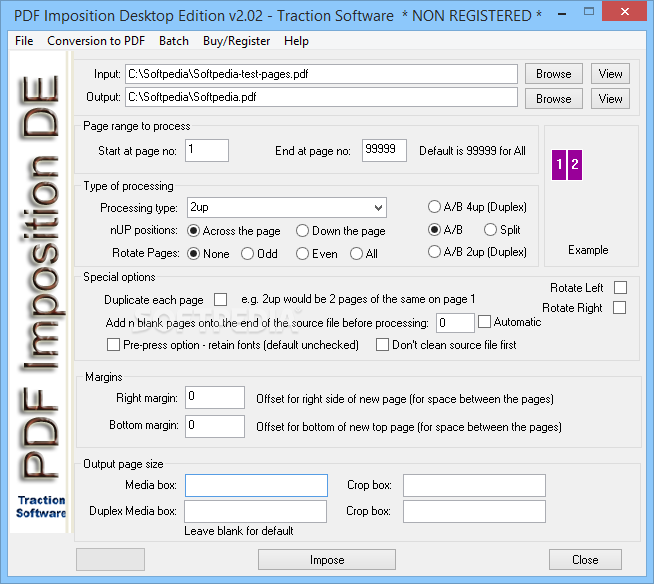The height and width of the screenshot is (584, 654).
Task: Click the End at page no field
Action: (384, 150)
